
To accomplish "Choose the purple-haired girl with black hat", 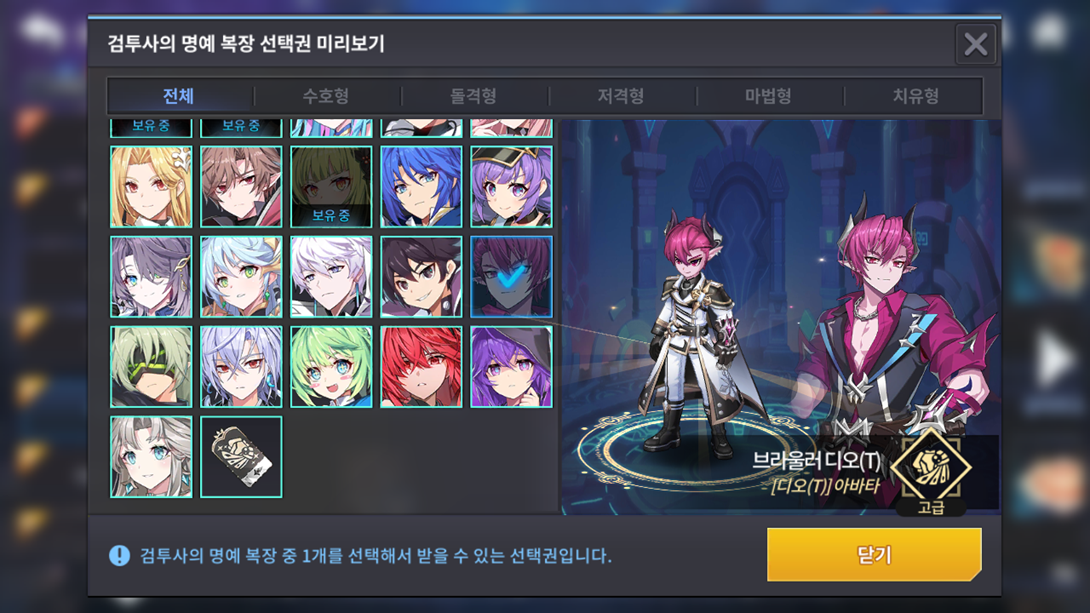I will (x=511, y=186).
